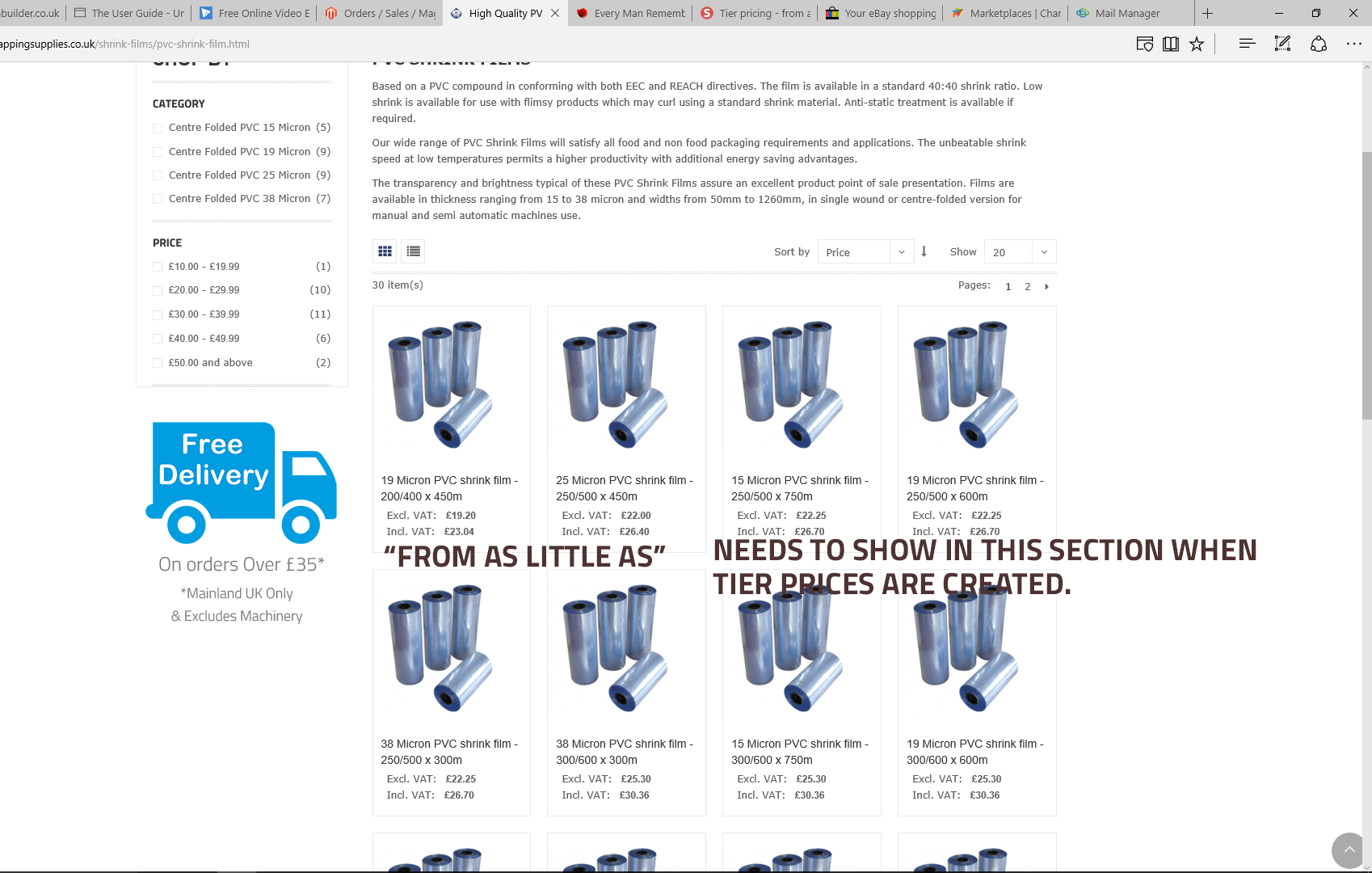Tick the £20.00 - £29.99 price filter
The height and width of the screenshot is (873, 1372).
pos(158,290)
